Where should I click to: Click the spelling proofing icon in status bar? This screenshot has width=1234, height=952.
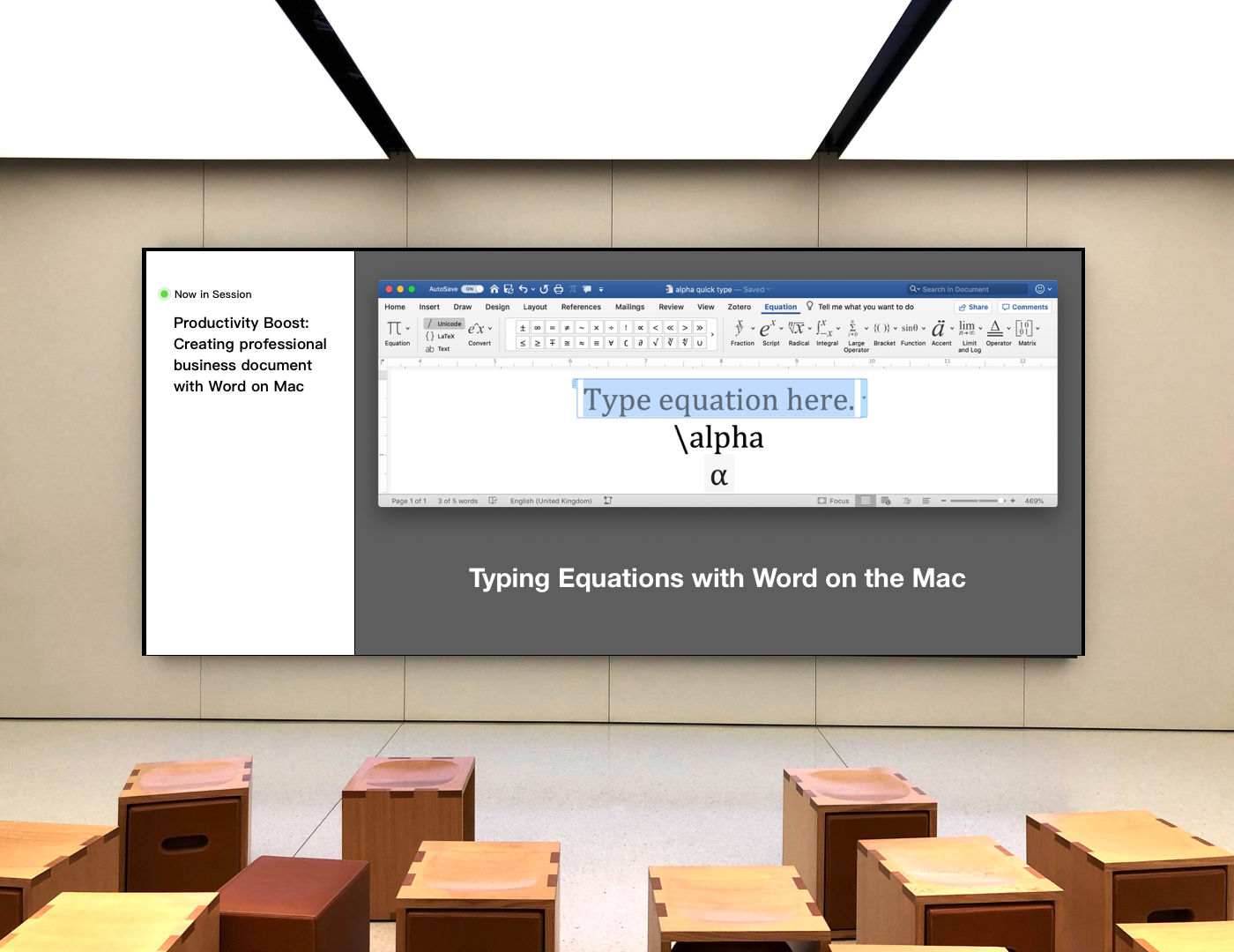(x=493, y=501)
